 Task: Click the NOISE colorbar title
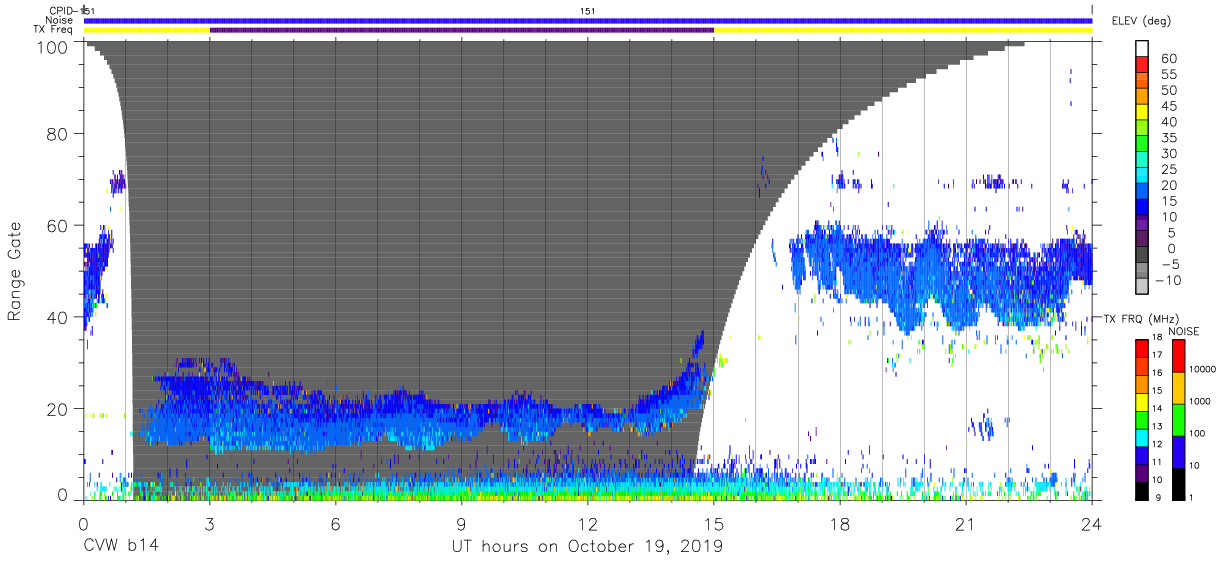(x=1183, y=331)
